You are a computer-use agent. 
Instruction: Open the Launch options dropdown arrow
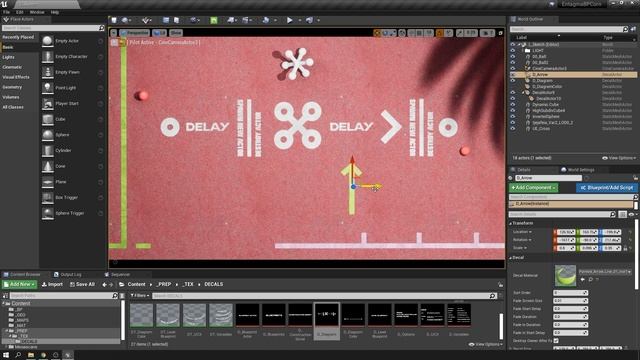pos(318,20)
